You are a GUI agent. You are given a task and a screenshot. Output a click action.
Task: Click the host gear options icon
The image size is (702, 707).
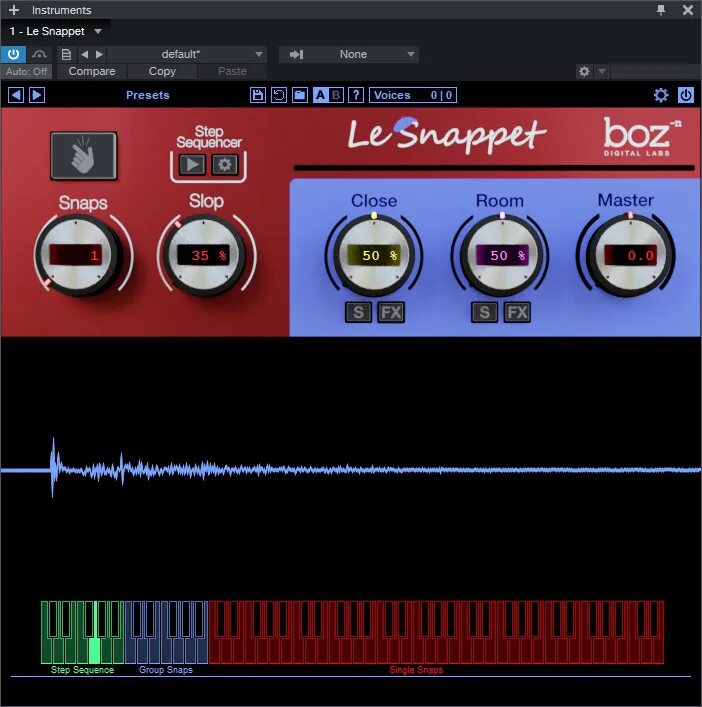point(584,71)
